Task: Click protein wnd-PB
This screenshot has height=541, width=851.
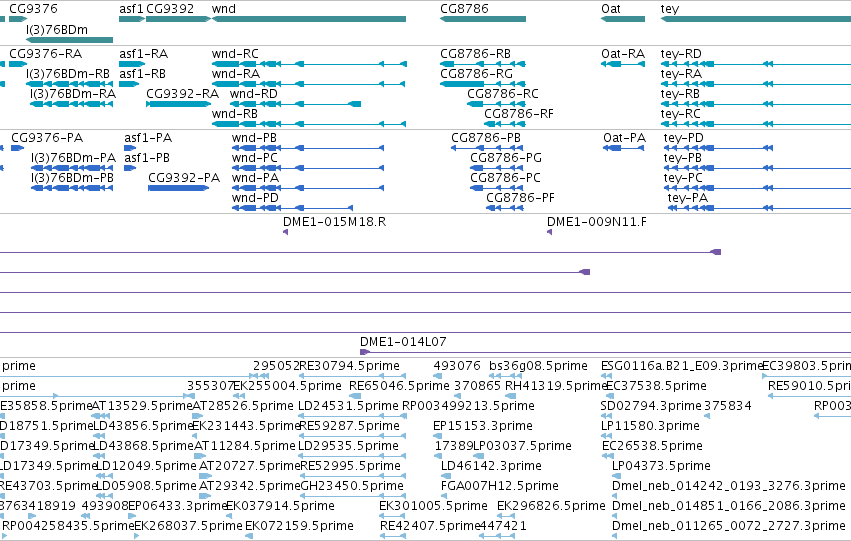Action: click(255, 138)
